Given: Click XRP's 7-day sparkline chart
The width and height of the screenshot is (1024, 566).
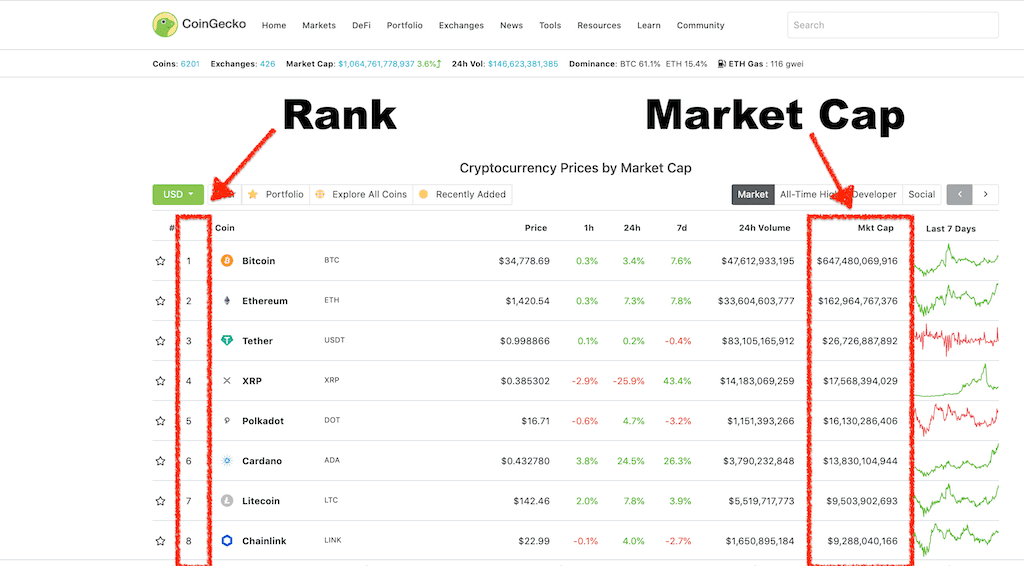Looking at the screenshot, I should coord(956,381).
